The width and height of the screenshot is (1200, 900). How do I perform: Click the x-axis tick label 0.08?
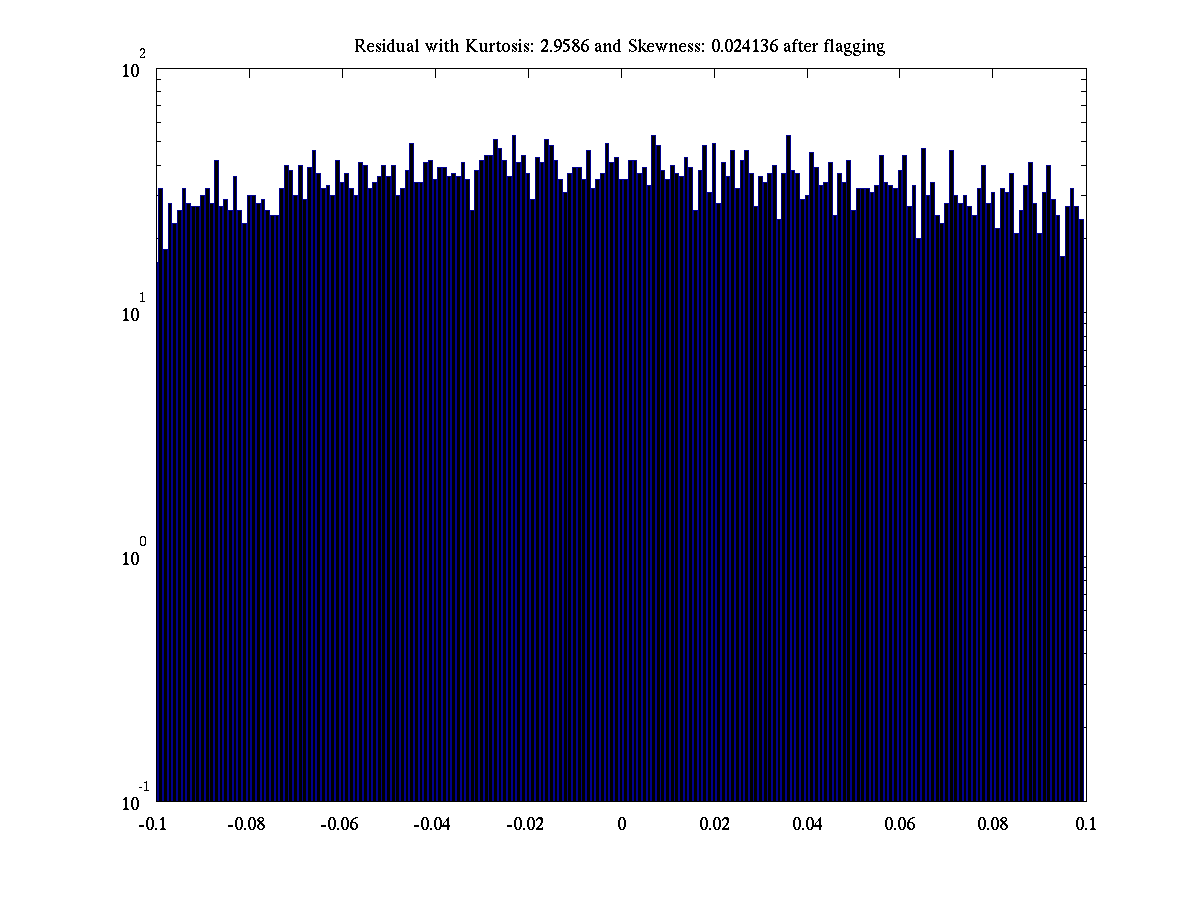coord(993,824)
